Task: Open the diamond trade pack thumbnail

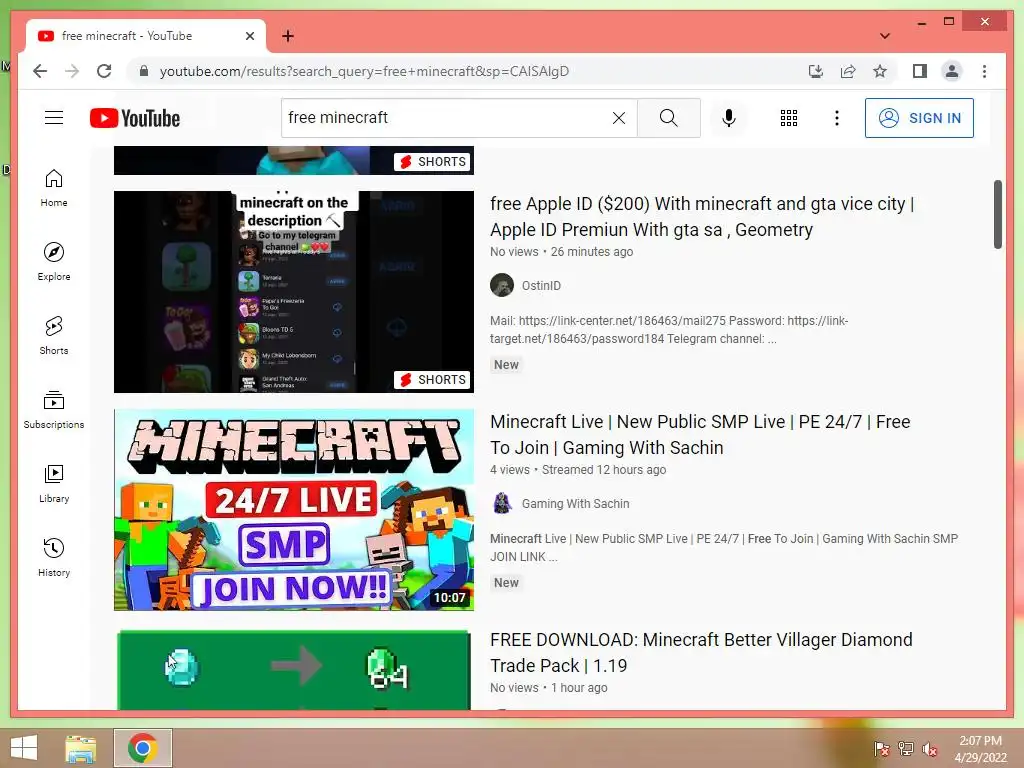Action: 294,669
